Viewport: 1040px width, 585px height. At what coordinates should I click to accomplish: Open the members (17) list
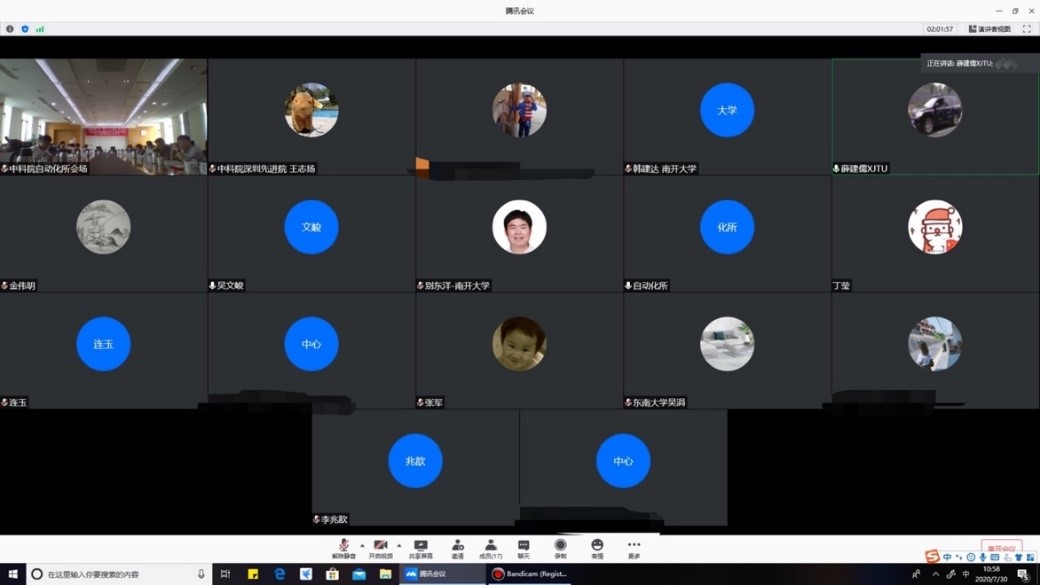pos(490,548)
